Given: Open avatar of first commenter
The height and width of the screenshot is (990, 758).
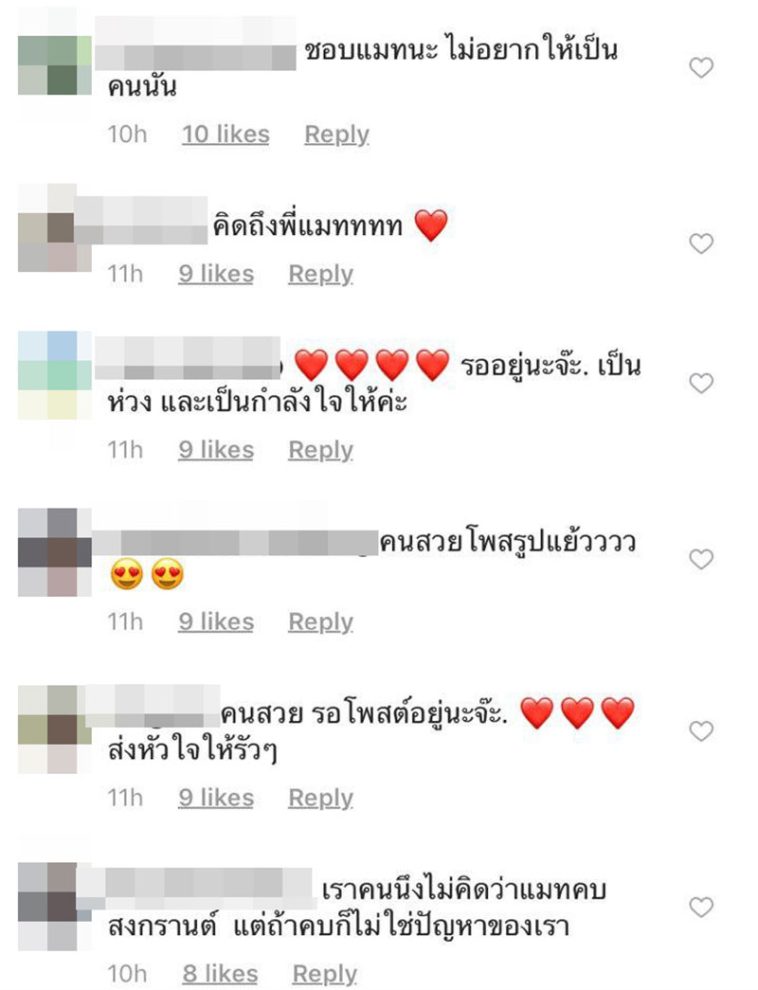Looking at the screenshot, I should (x=55, y=66).
